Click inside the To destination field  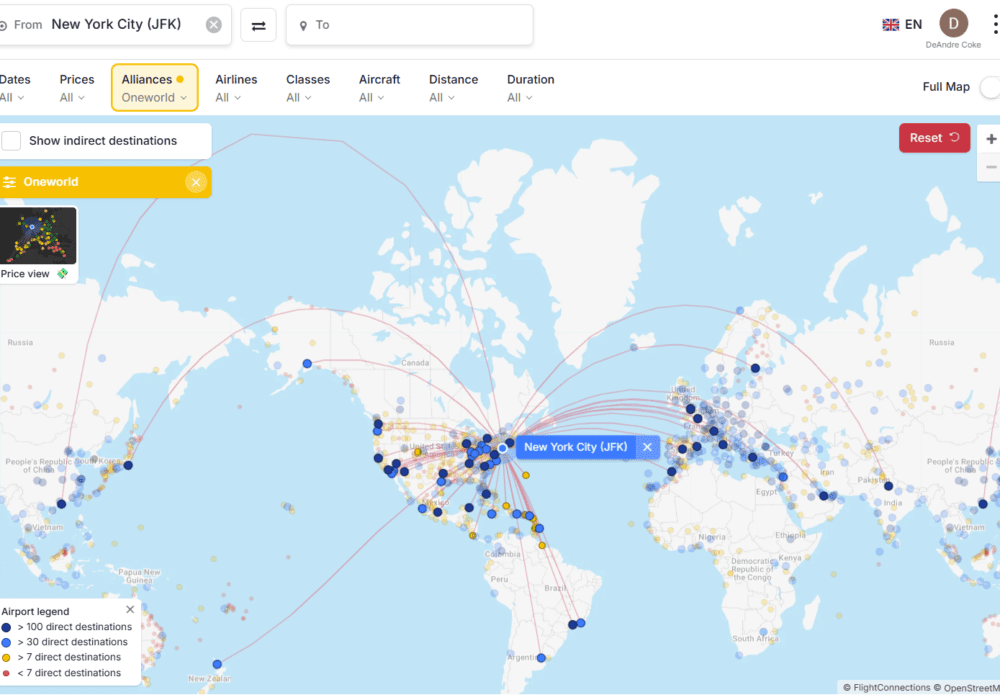pyautogui.click(x=410, y=24)
